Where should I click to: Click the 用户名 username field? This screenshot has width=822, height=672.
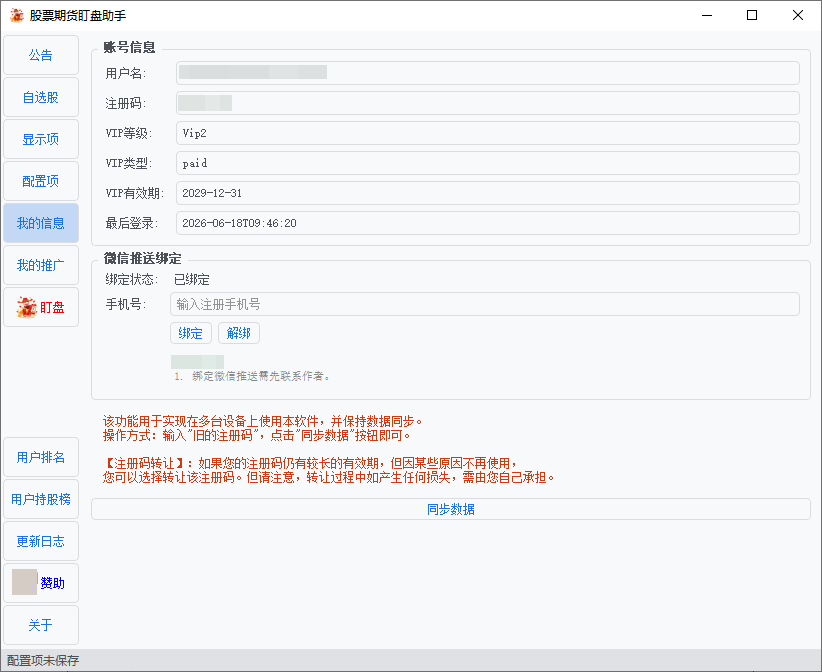pyautogui.click(x=488, y=73)
